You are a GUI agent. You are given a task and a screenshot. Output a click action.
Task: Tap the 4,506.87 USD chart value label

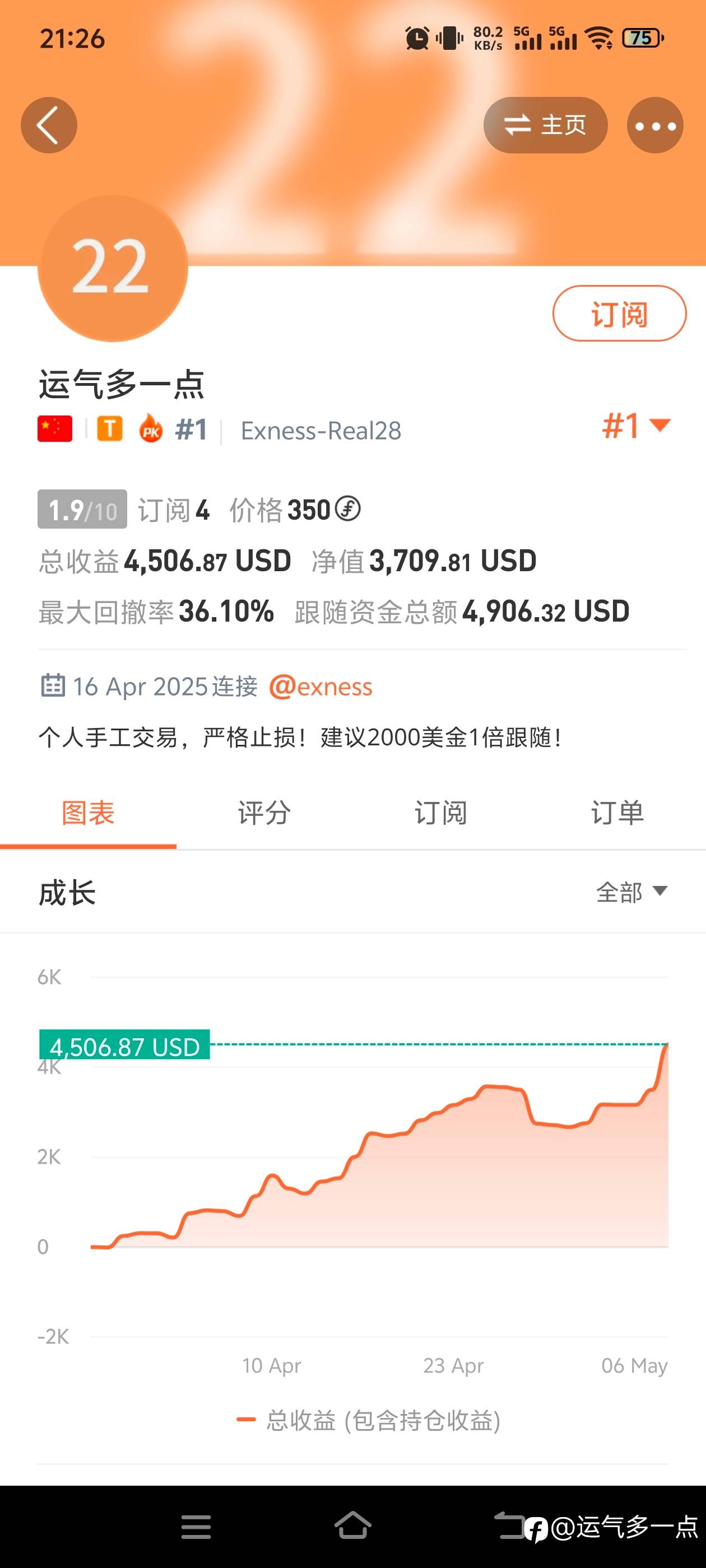[124, 1045]
